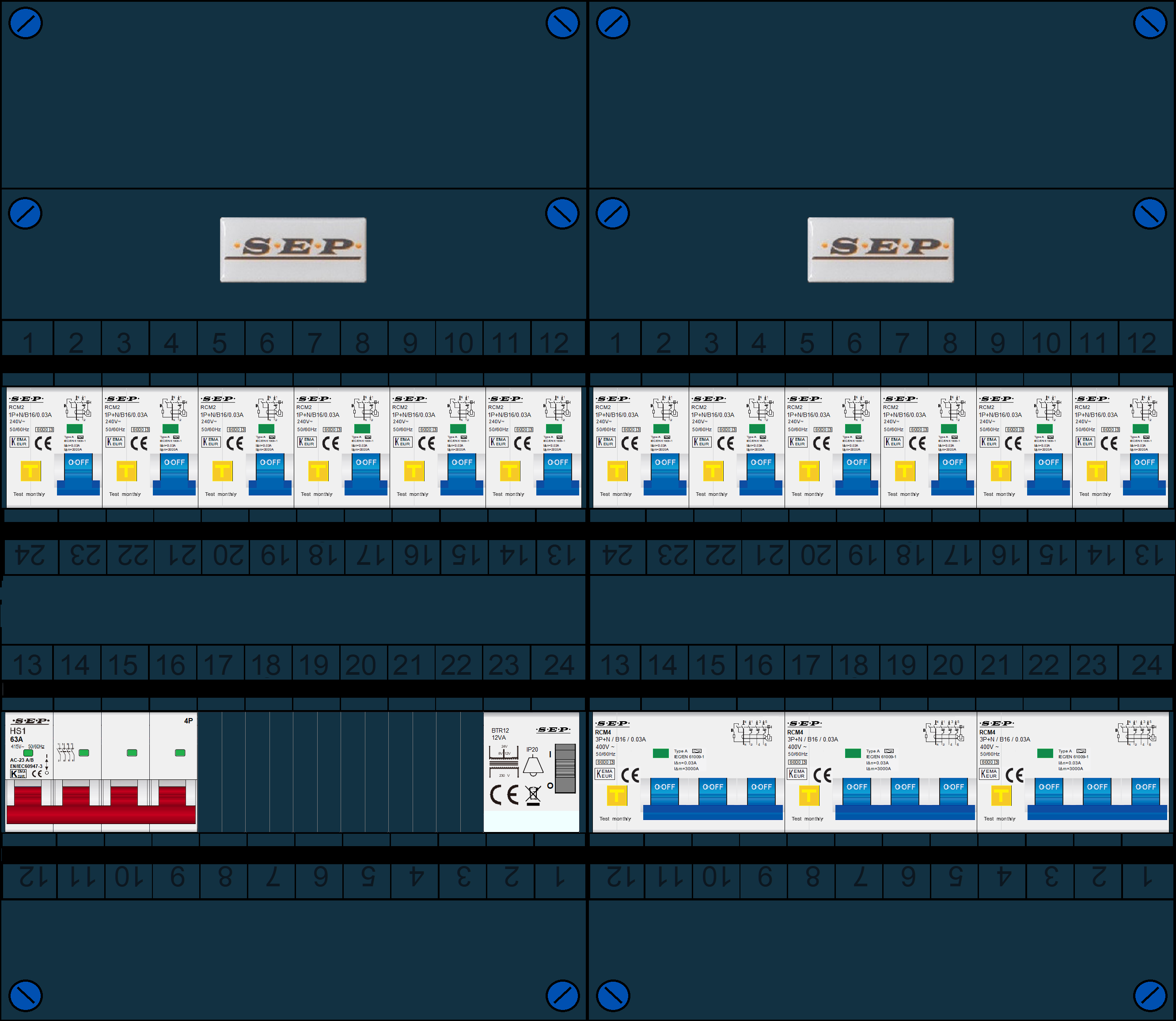Click 'RCM2' title on the left panel's first breaker
The width and height of the screenshot is (1176, 1021).
16,407
